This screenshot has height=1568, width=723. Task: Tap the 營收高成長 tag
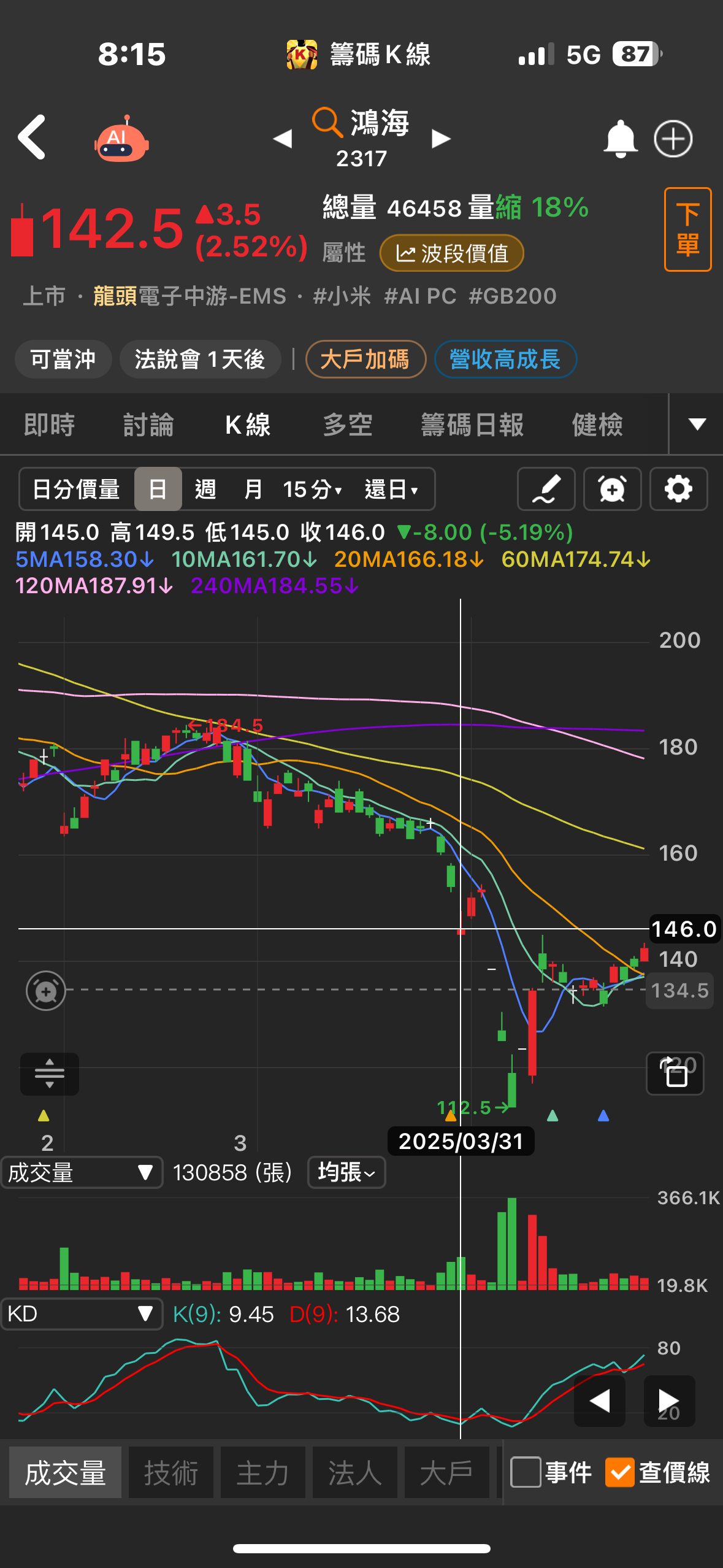[x=505, y=359]
